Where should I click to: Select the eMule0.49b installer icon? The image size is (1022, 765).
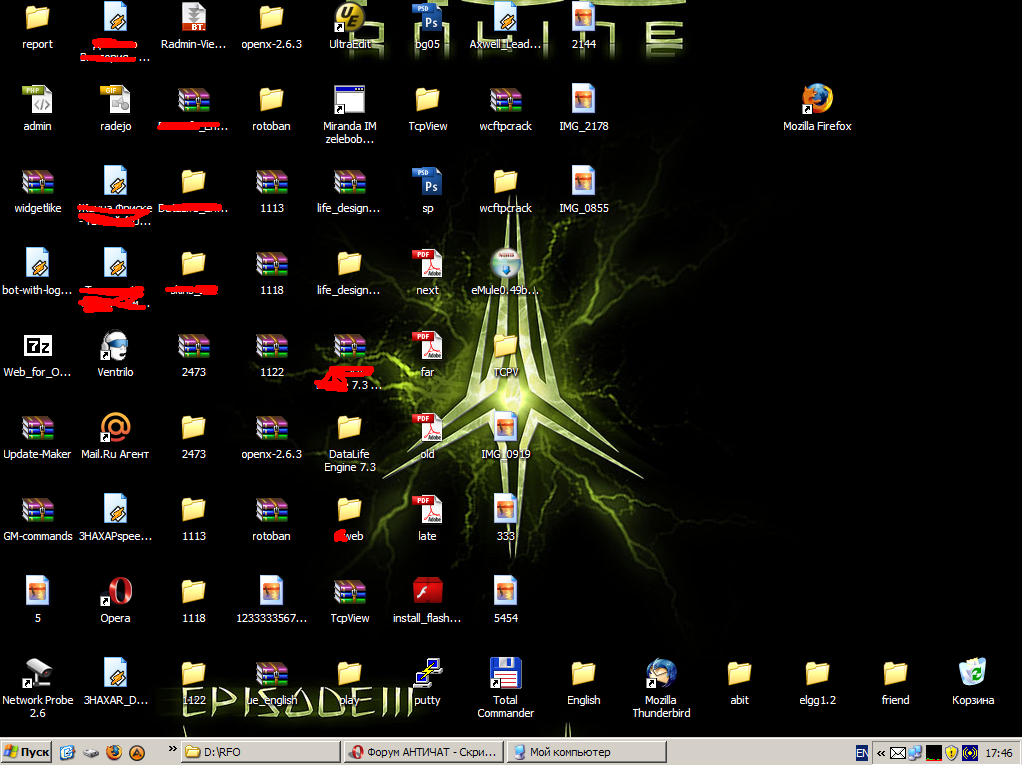[x=505, y=264]
